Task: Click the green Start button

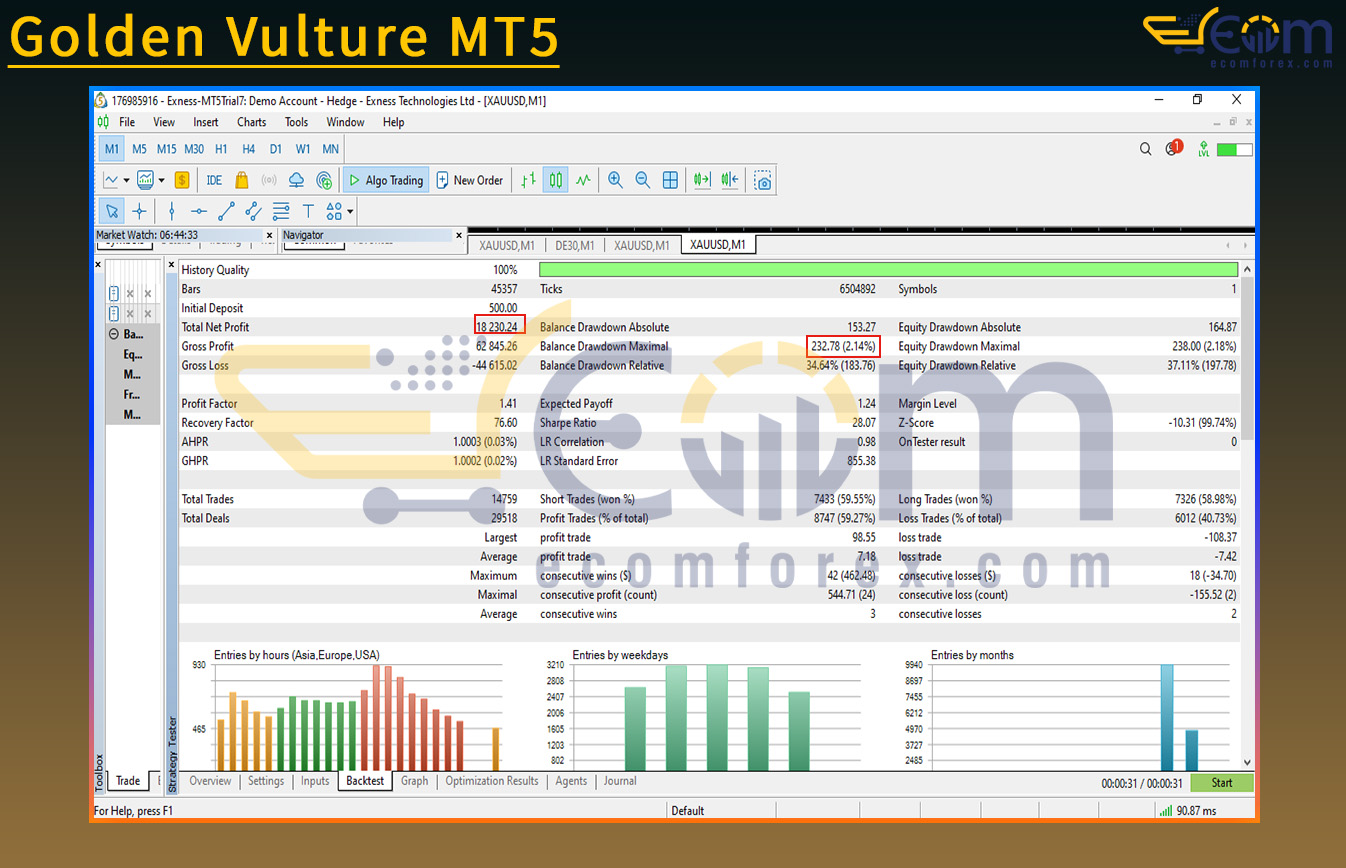Action: (1222, 783)
